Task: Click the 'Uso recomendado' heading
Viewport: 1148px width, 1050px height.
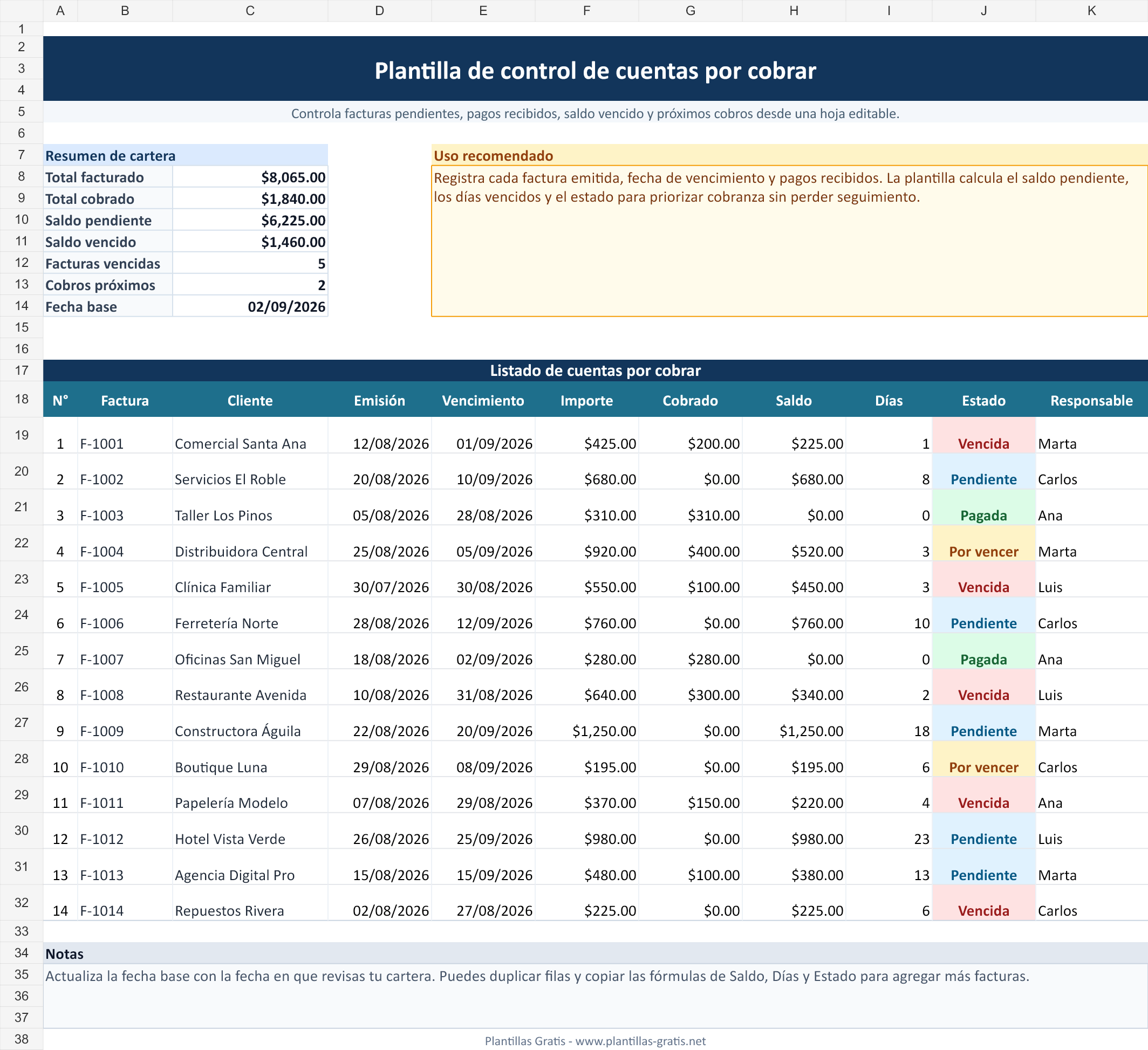Action: (494, 156)
